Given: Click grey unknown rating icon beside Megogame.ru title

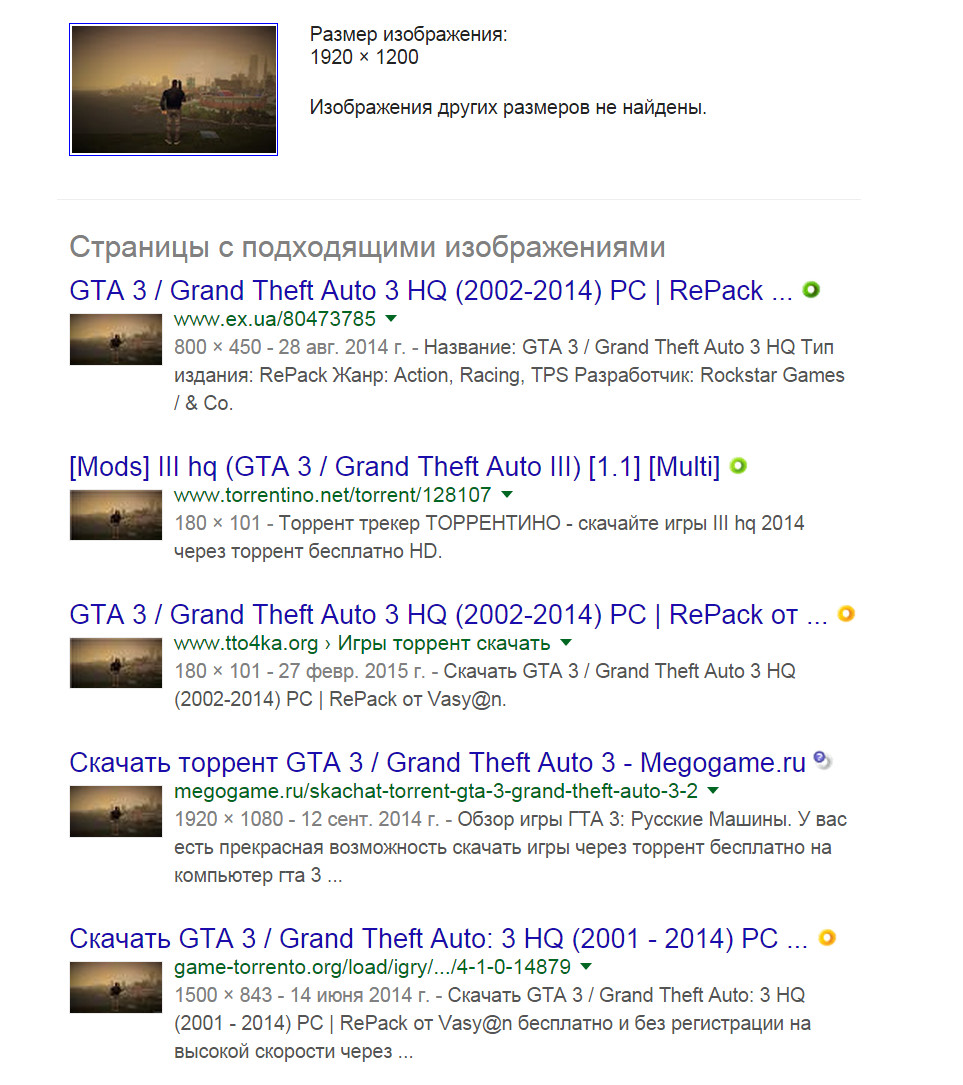Looking at the screenshot, I should click(822, 760).
